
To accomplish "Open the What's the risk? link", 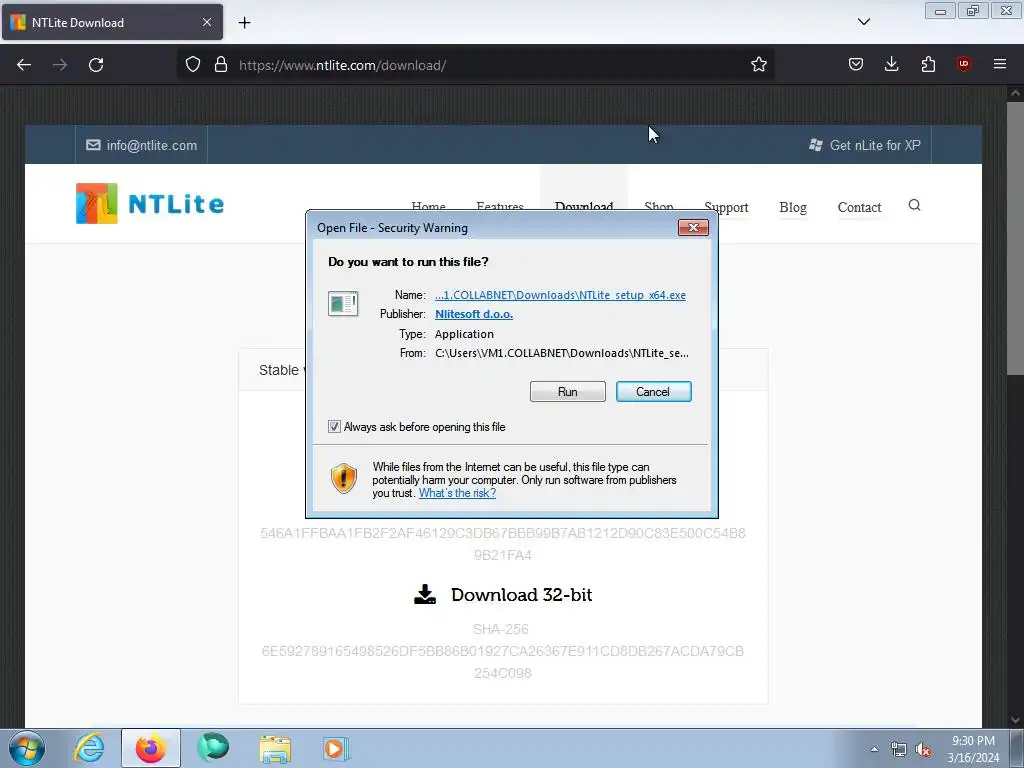I will click(x=457, y=493).
